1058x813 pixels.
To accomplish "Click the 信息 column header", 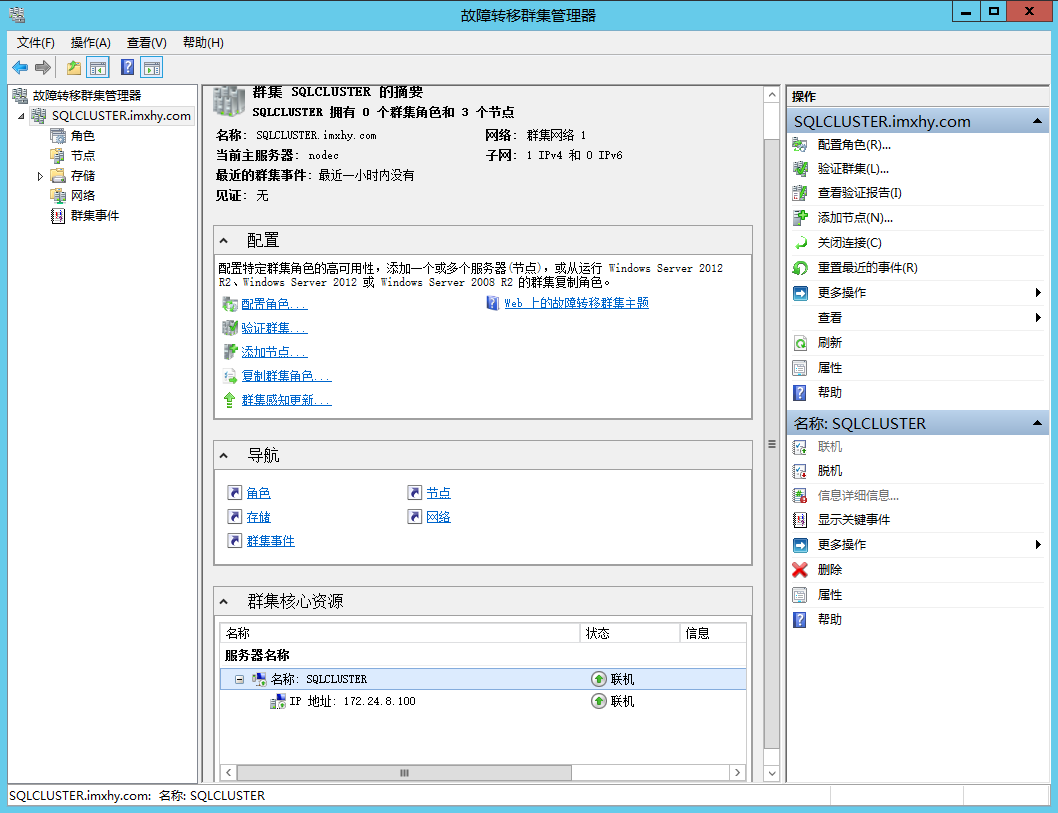I will pos(713,633).
